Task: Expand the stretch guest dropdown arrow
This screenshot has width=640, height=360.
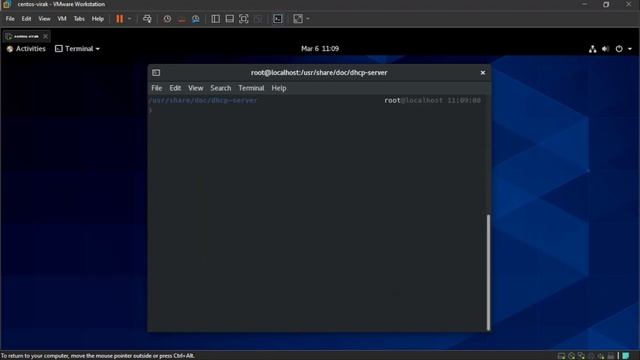Action: tap(308, 19)
